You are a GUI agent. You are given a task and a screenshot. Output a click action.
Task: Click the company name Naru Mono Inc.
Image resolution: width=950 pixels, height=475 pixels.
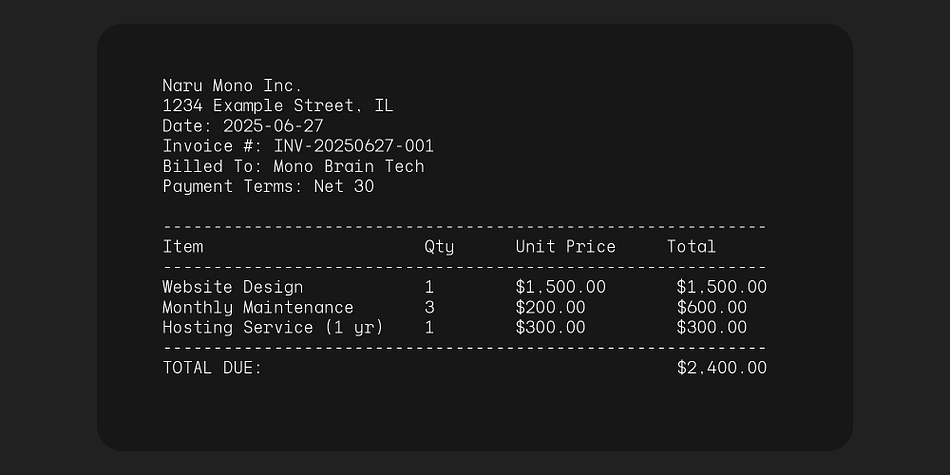(232, 85)
